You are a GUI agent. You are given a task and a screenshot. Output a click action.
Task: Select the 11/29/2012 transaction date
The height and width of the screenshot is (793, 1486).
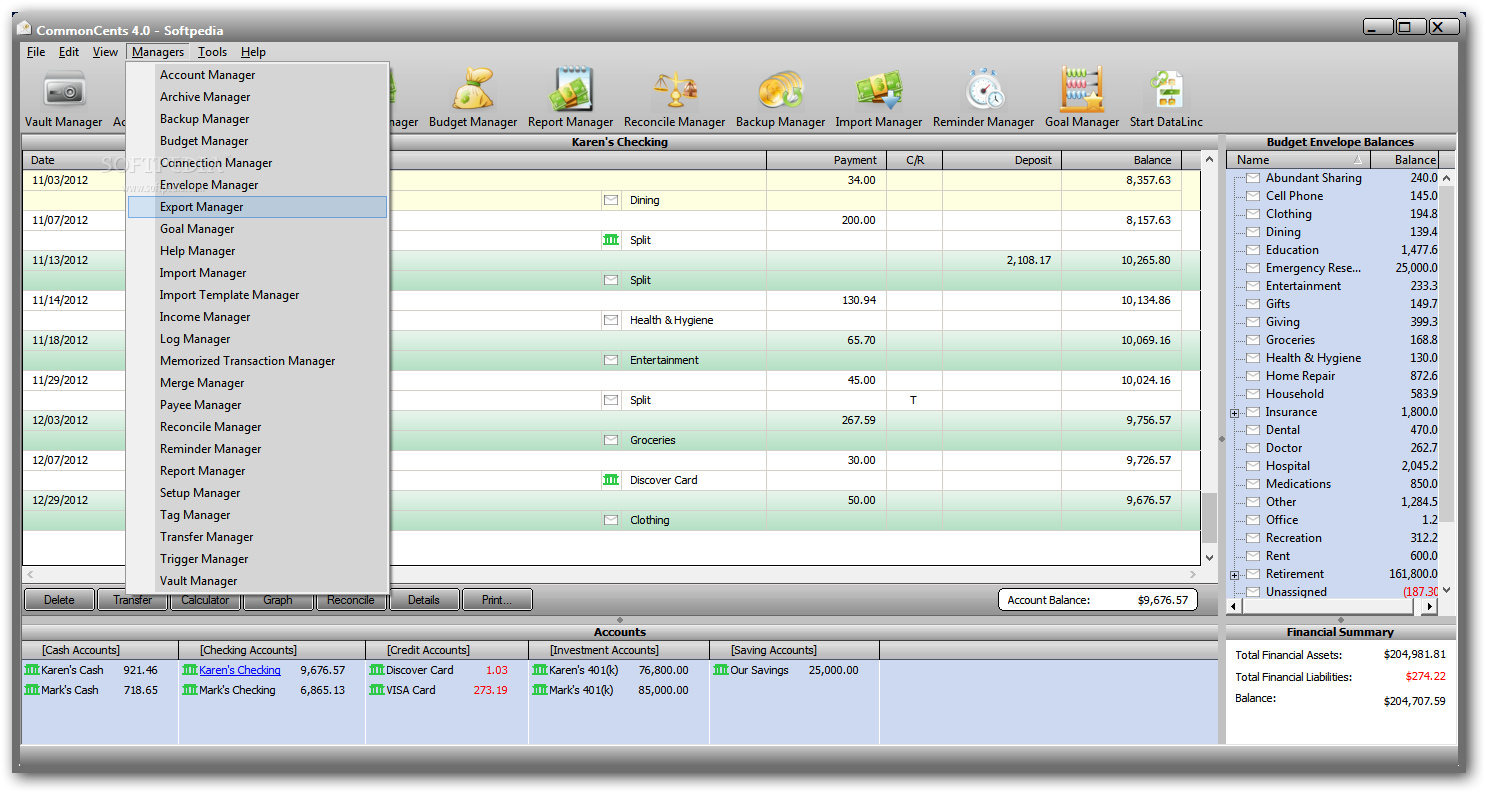(x=60, y=380)
